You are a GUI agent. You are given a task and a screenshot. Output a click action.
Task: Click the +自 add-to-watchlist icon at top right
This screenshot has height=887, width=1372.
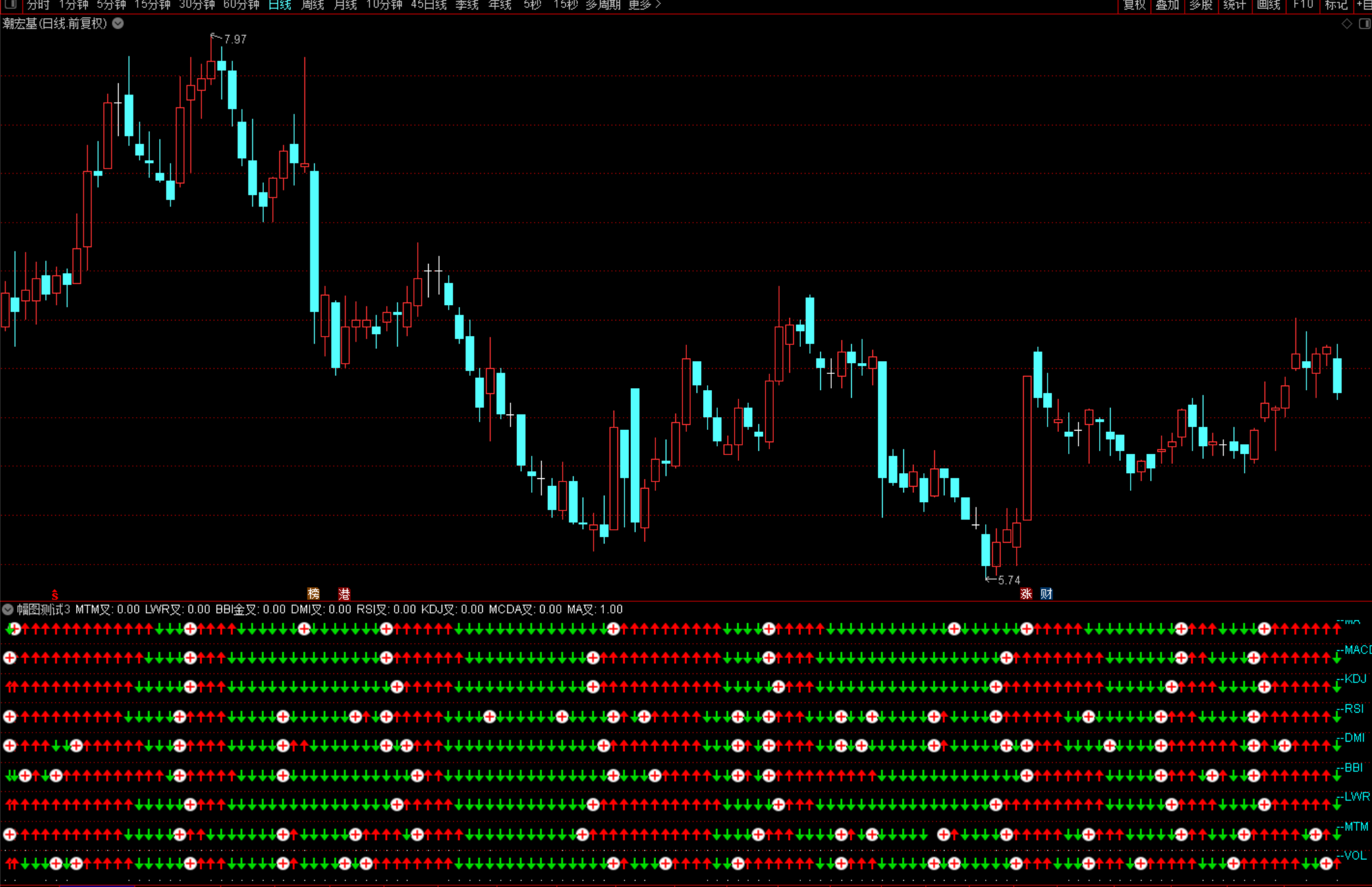(1364, 5)
